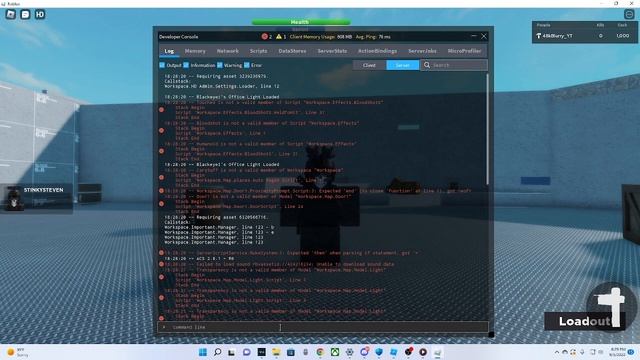Click the search magnifier icon in console

427,65
